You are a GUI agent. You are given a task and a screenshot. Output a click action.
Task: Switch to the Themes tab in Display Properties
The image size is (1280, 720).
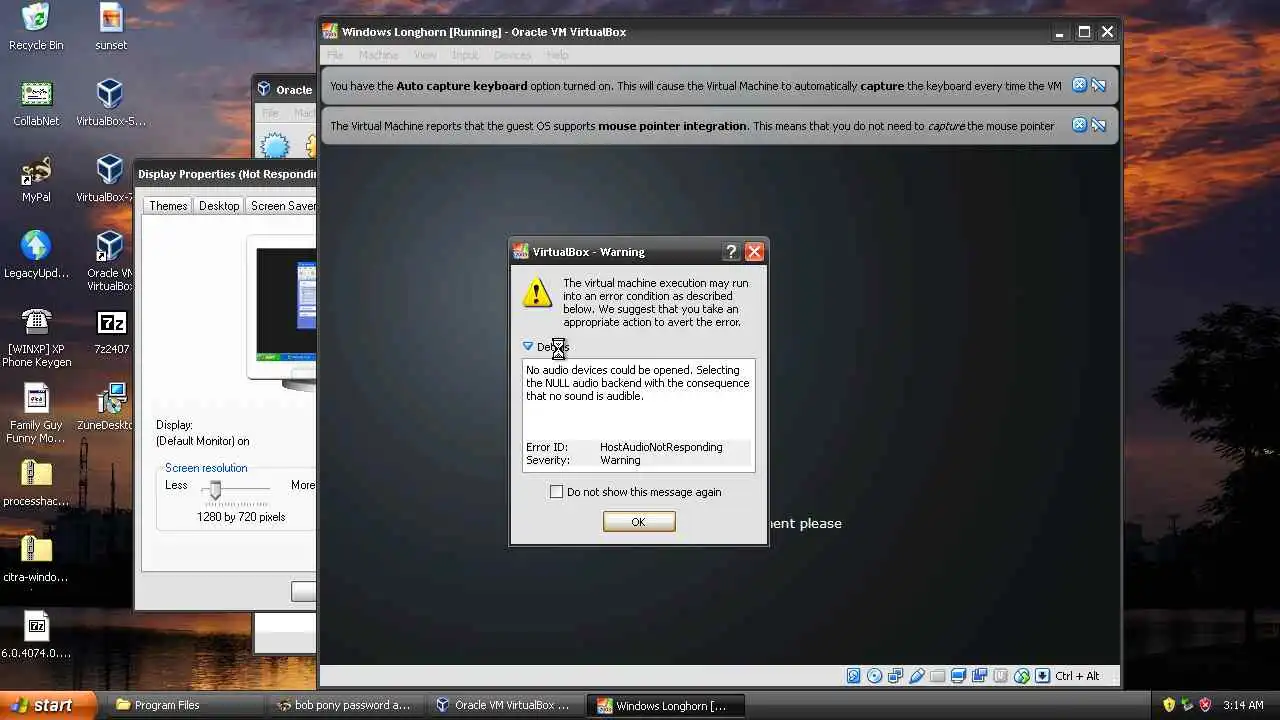tap(168, 205)
